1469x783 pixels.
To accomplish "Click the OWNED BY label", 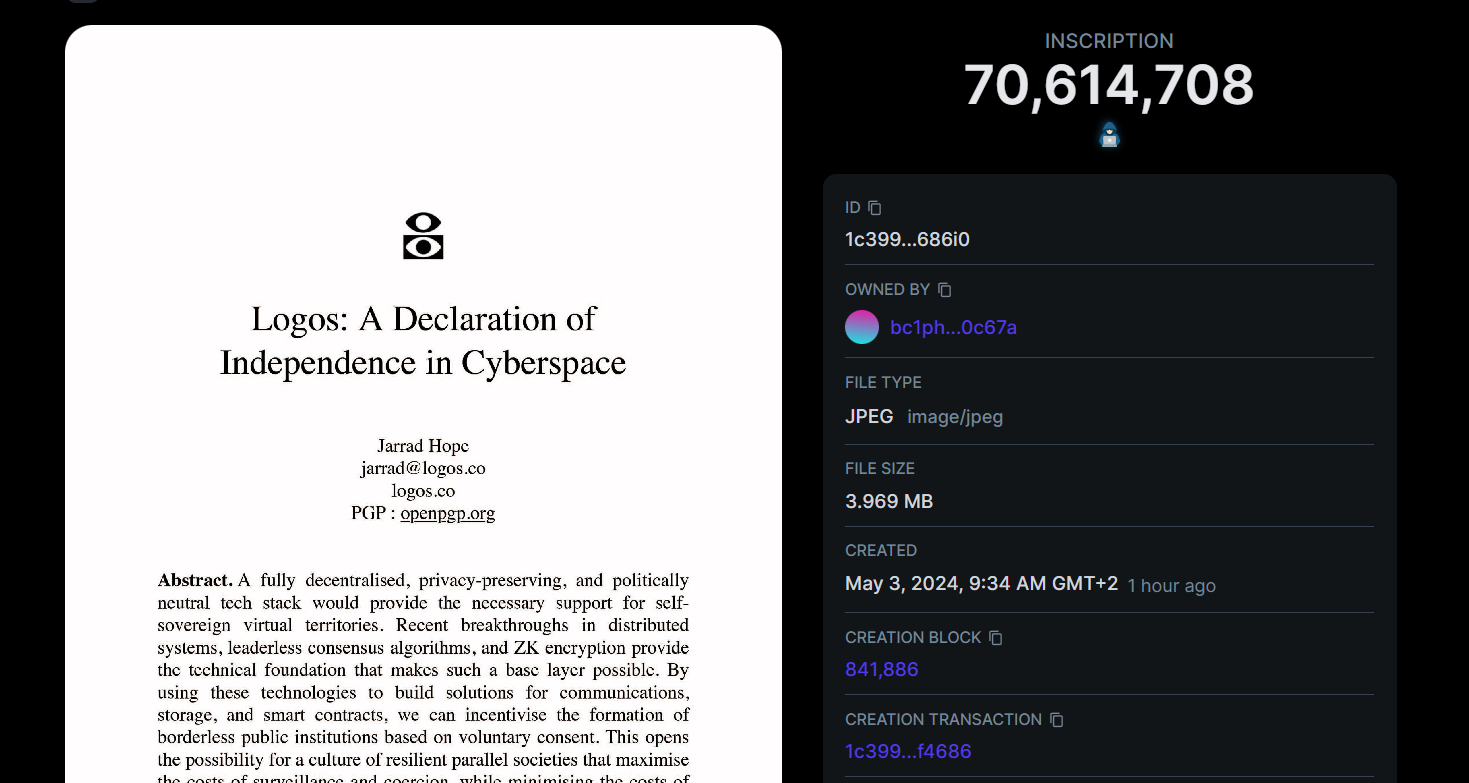I will pyautogui.click(x=887, y=290).
